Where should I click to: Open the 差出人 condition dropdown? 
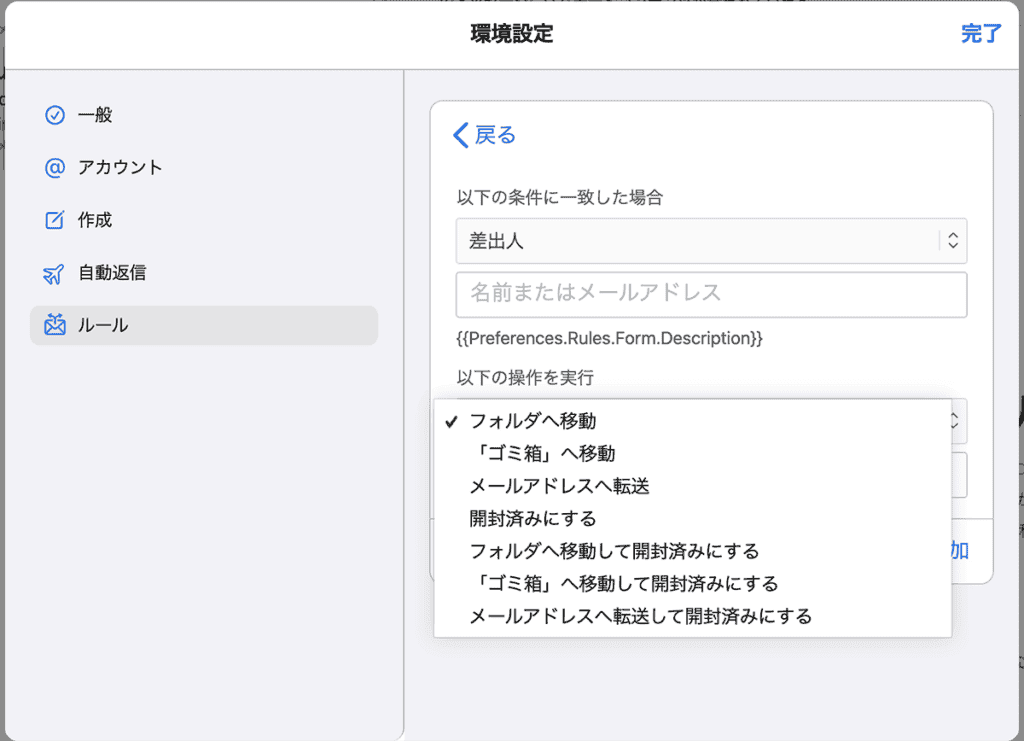[711, 241]
